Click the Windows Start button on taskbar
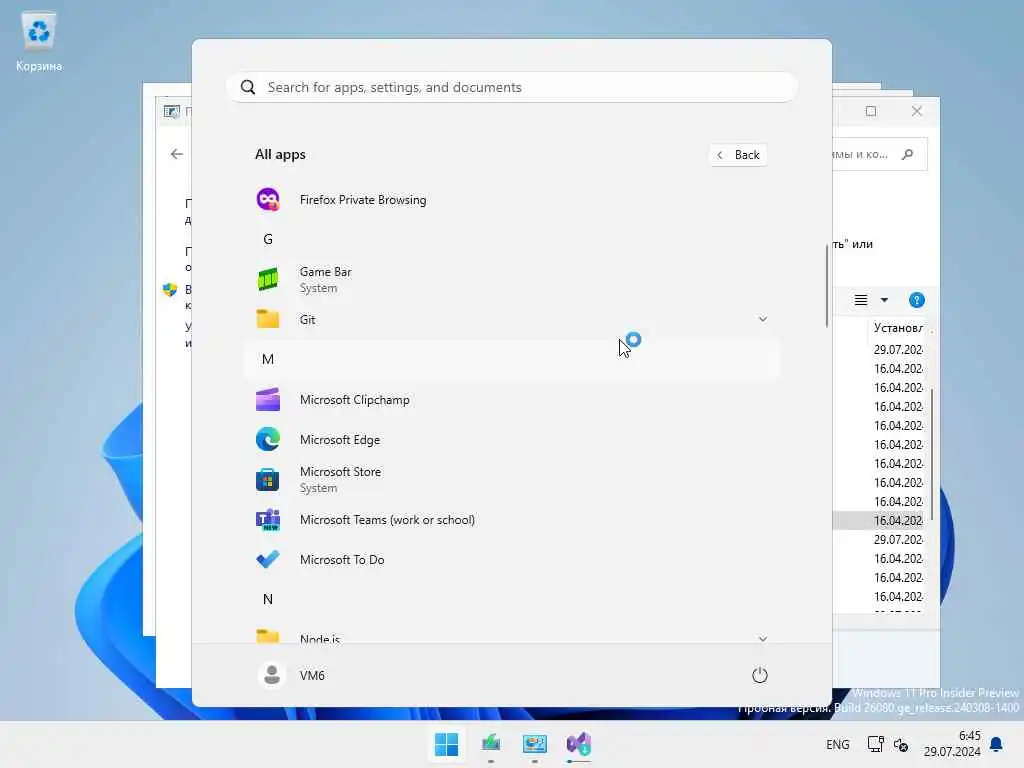The height and width of the screenshot is (768, 1024). pyautogui.click(x=447, y=744)
